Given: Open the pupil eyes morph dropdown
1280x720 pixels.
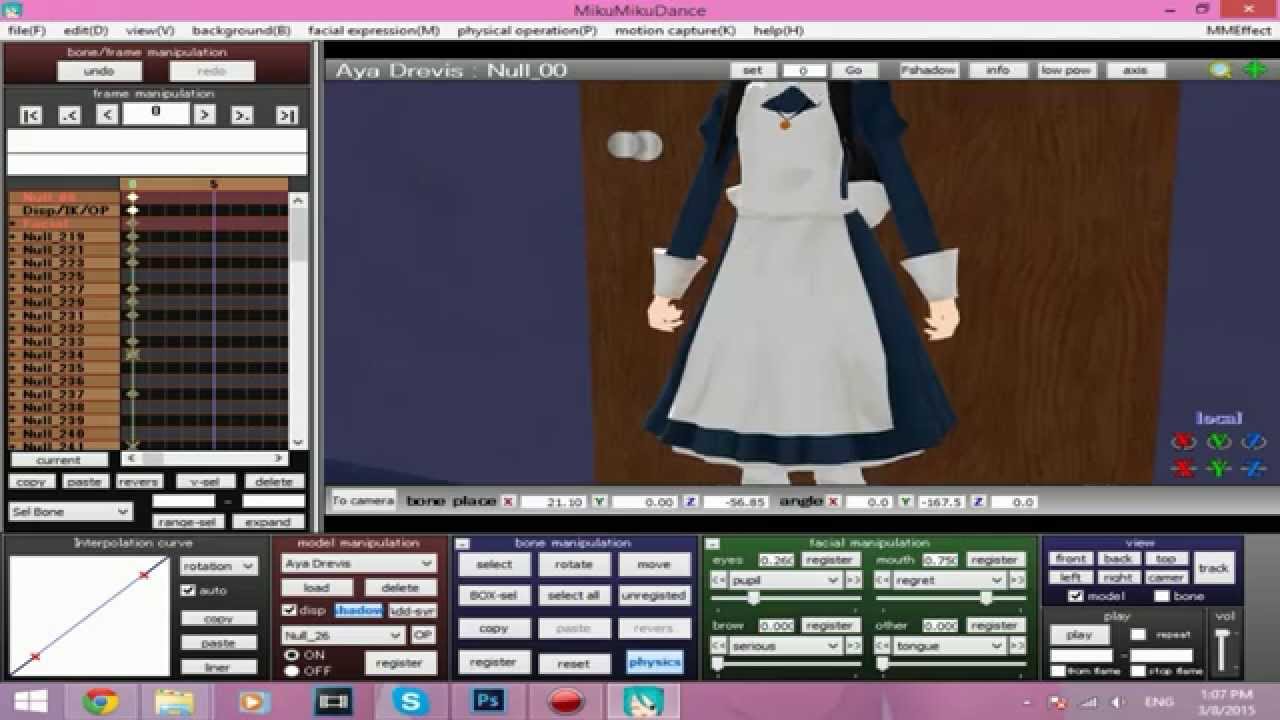Looking at the screenshot, I should pos(784,580).
